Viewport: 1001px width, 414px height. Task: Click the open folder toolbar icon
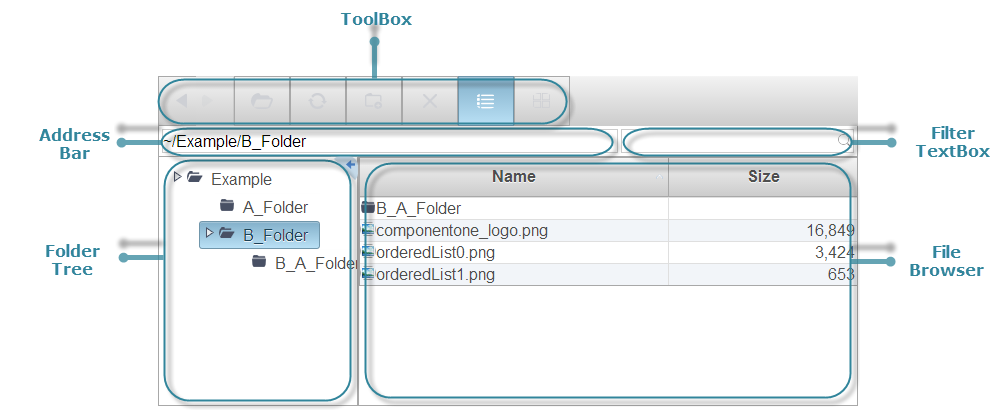pos(262,101)
